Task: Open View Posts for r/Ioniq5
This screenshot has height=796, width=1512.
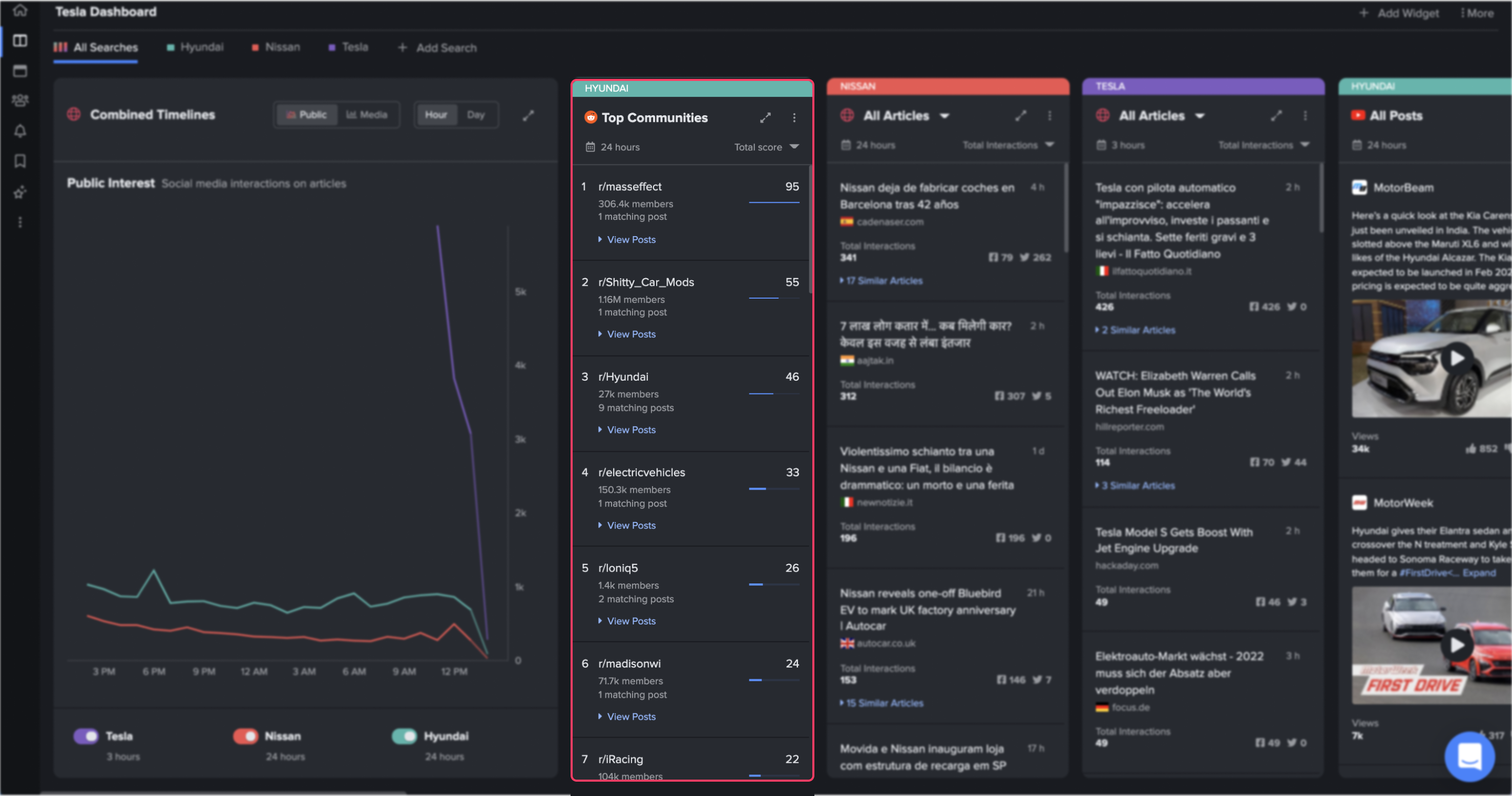Action: point(627,621)
